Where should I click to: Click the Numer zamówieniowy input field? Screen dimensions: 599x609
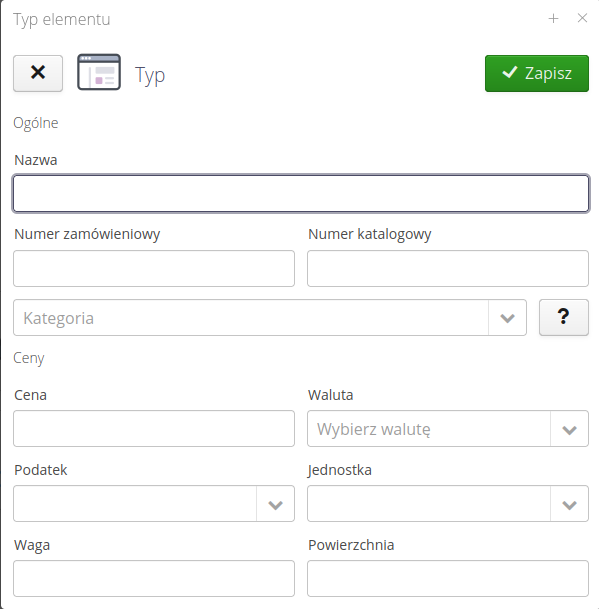[x=154, y=268]
